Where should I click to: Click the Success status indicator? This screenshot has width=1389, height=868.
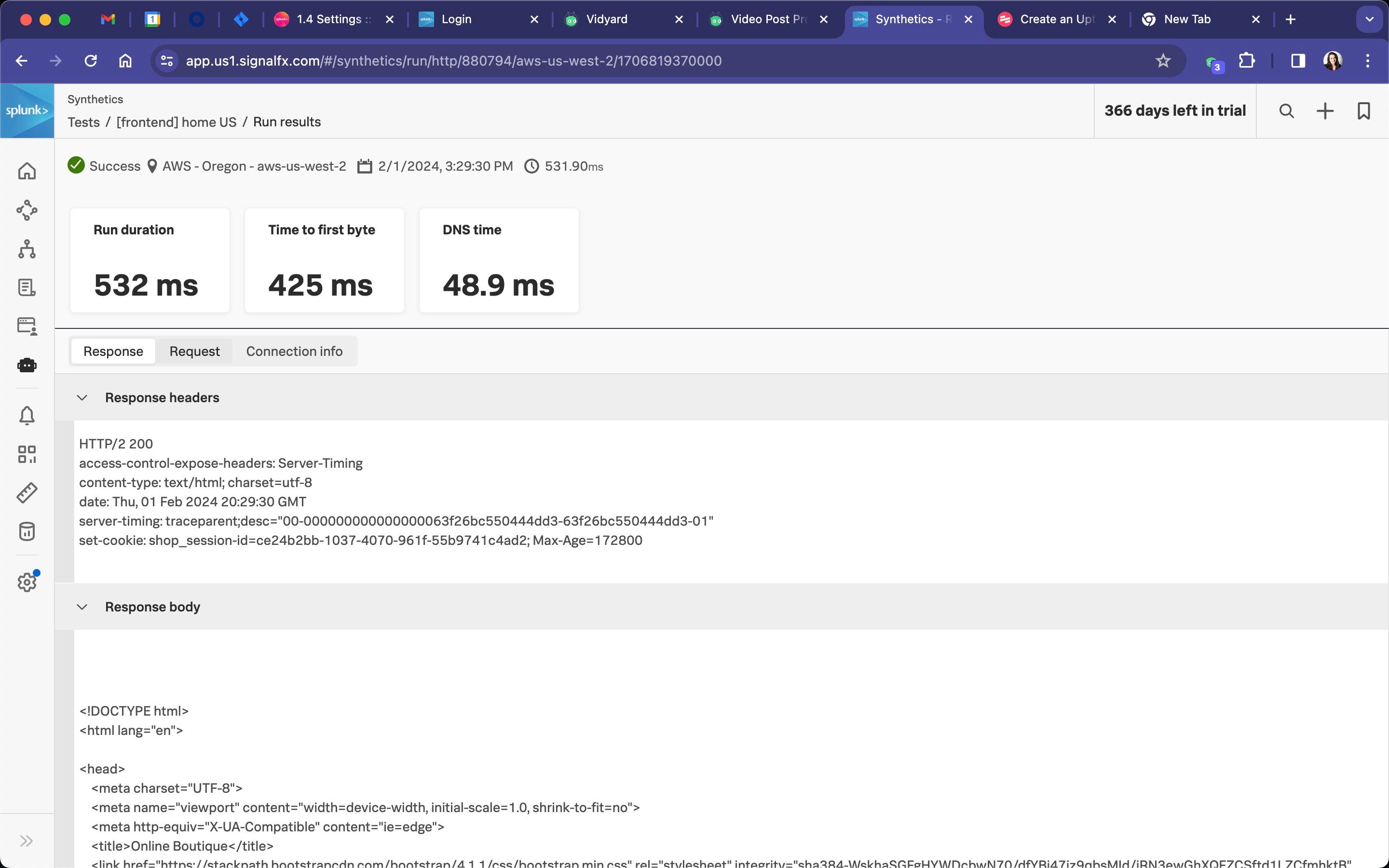click(x=104, y=166)
